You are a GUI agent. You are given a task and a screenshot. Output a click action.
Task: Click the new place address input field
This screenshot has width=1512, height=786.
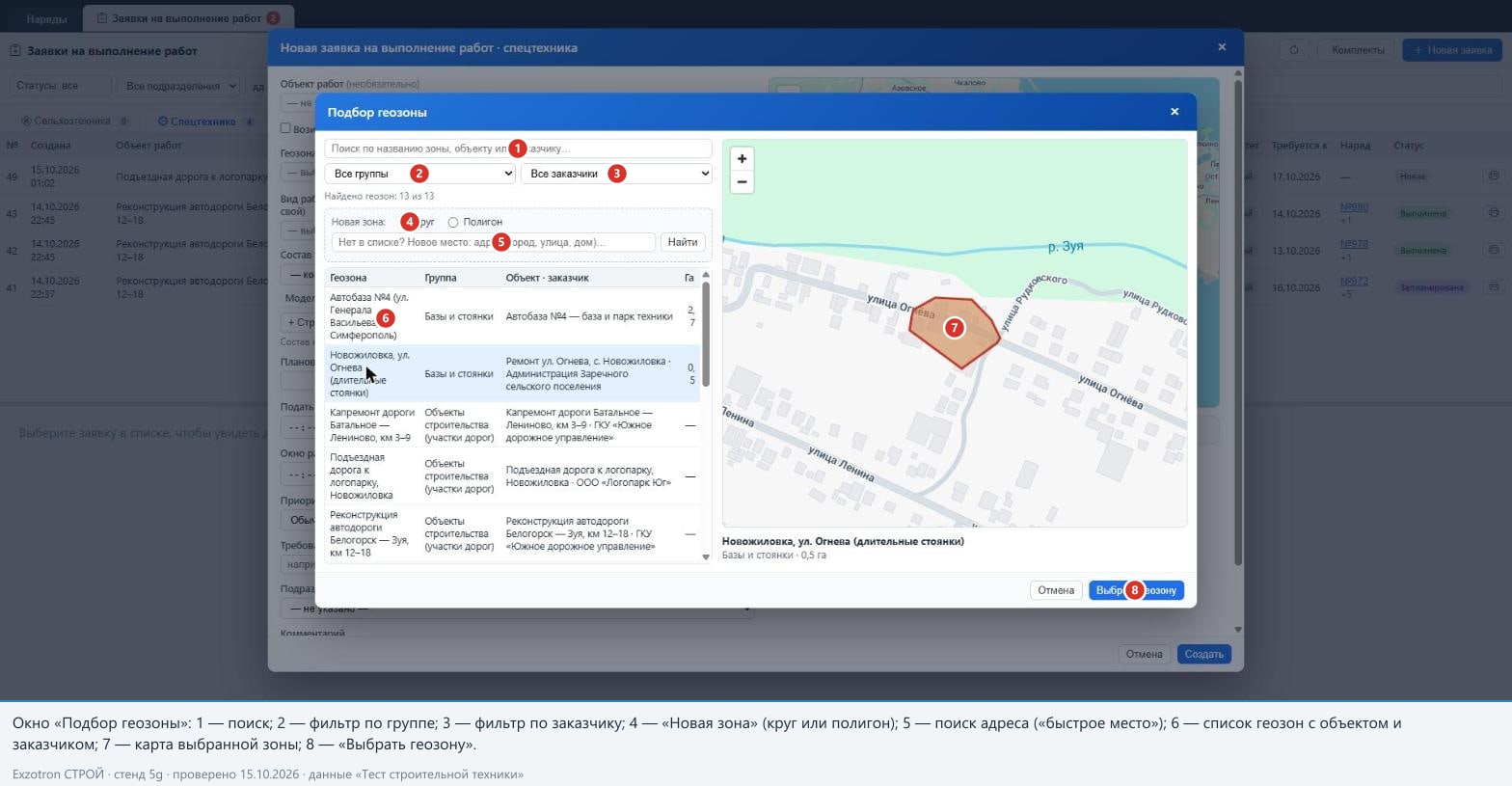(494, 242)
